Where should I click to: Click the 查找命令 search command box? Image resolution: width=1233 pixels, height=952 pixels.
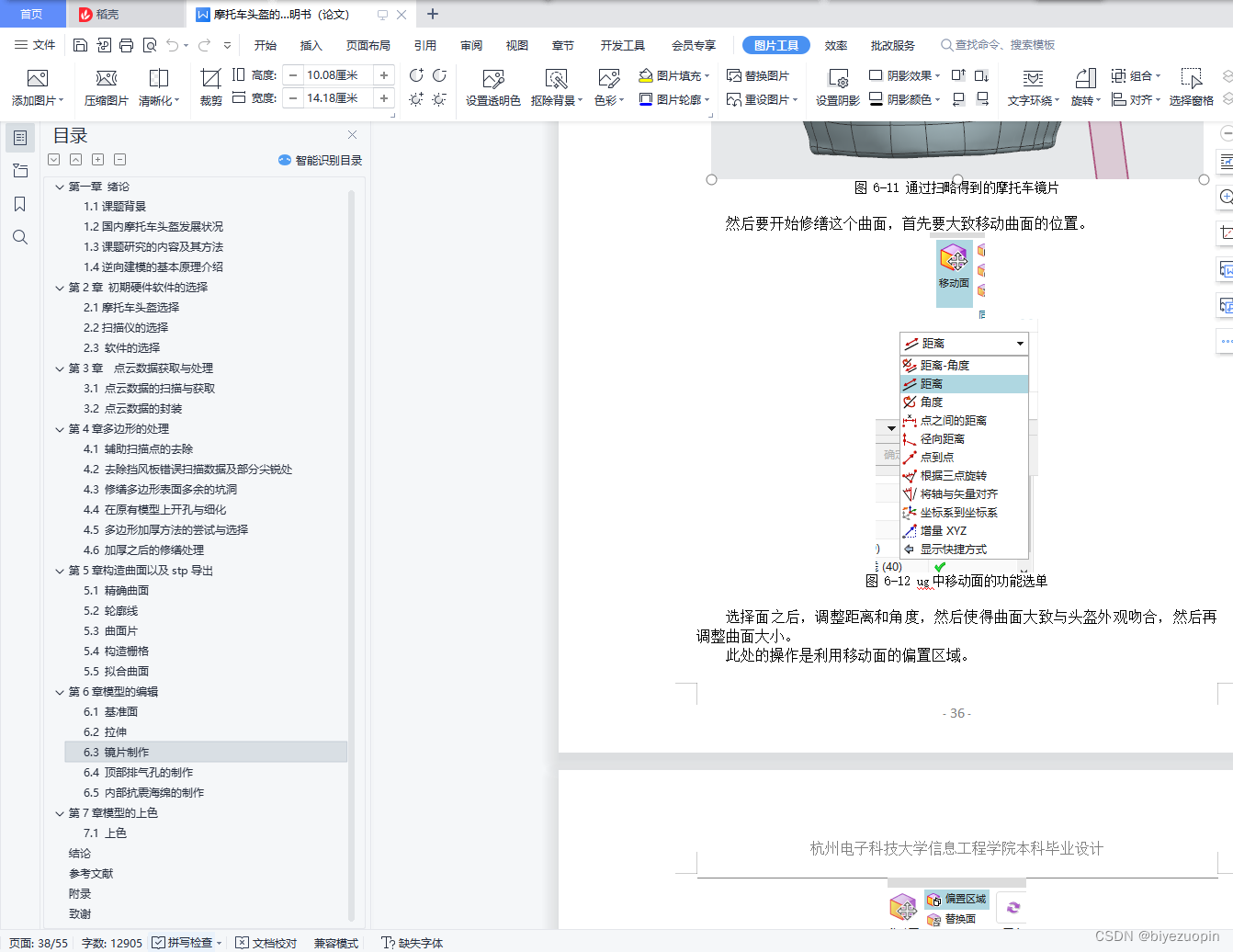pos(999,45)
